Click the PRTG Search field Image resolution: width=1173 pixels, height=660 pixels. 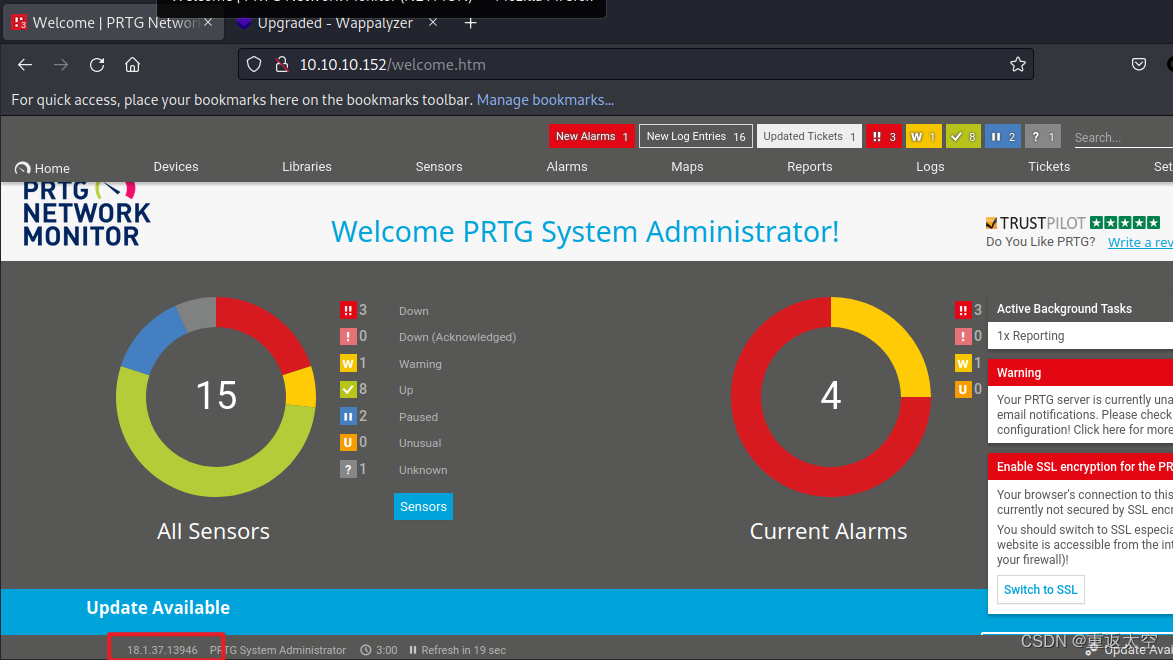pyautogui.click(x=1122, y=137)
